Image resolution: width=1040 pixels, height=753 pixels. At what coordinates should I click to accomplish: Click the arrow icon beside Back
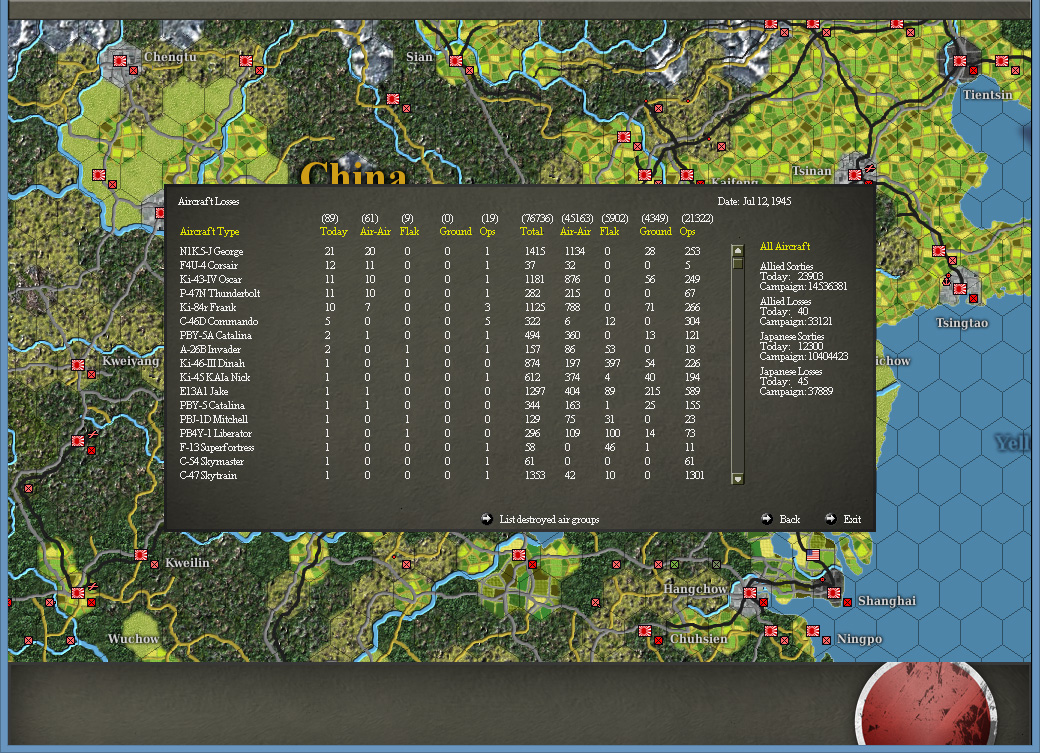coord(767,519)
